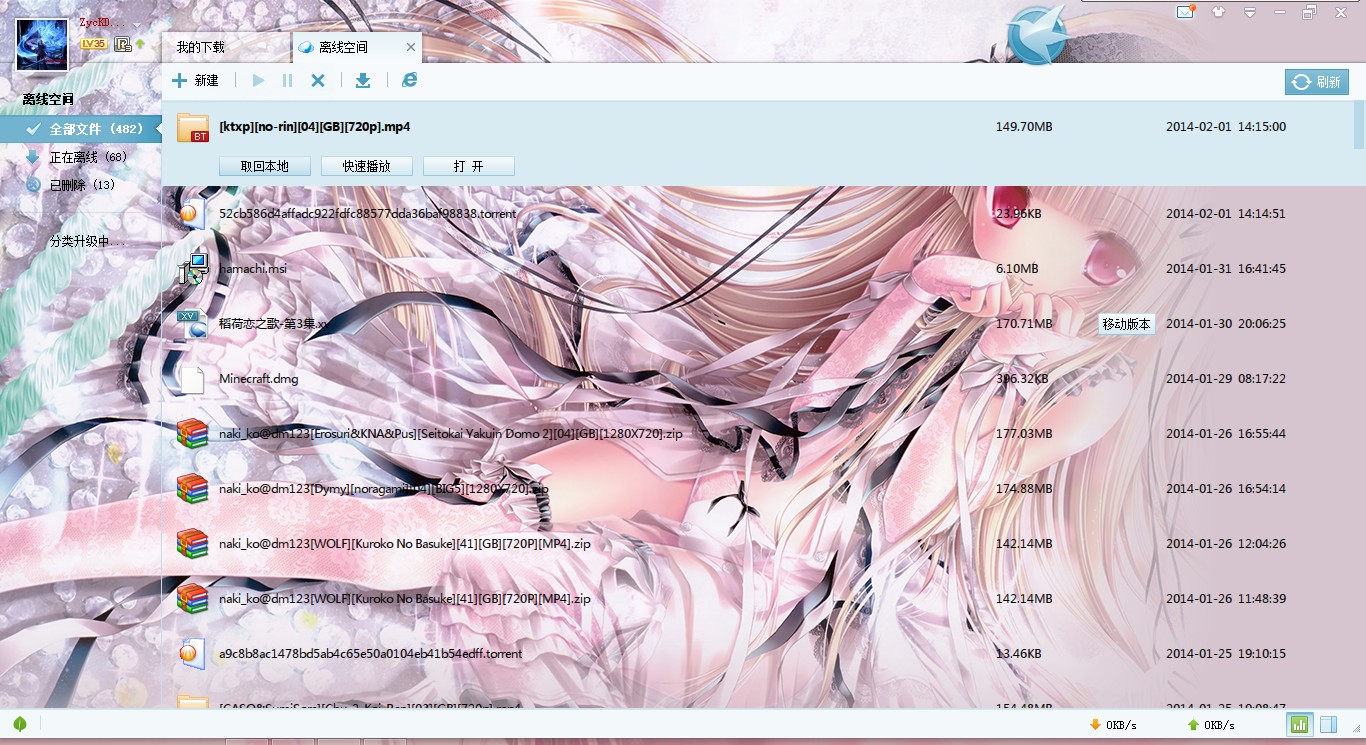
Task: Click the member badge icon next to LV35
Action: pyautogui.click(x=122, y=44)
